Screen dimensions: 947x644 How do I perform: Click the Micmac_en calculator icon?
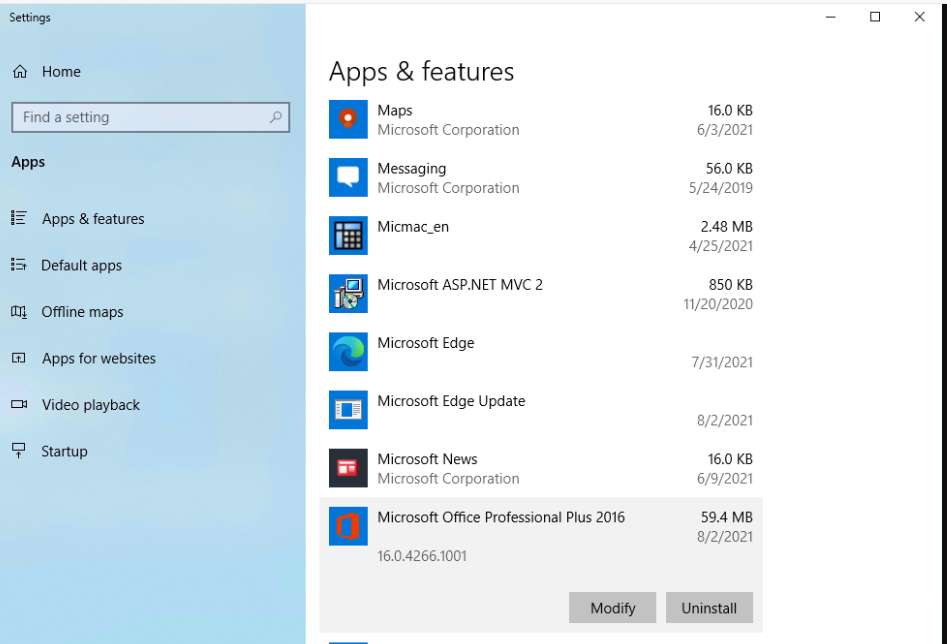coord(348,236)
